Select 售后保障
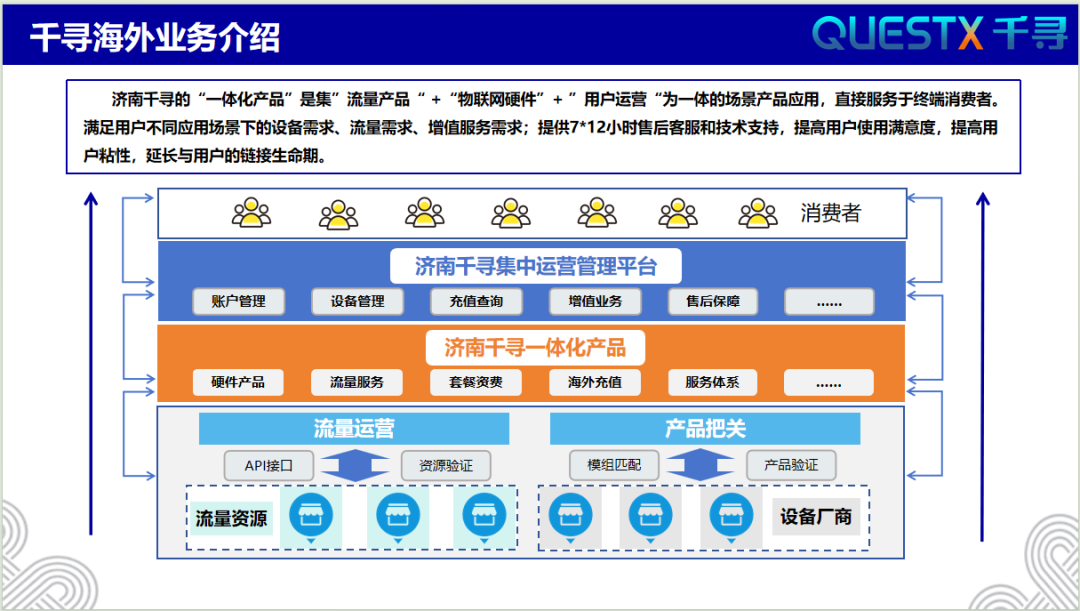Image resolution: width=1080 pixels, height=611 pixels. click(712, 301)
